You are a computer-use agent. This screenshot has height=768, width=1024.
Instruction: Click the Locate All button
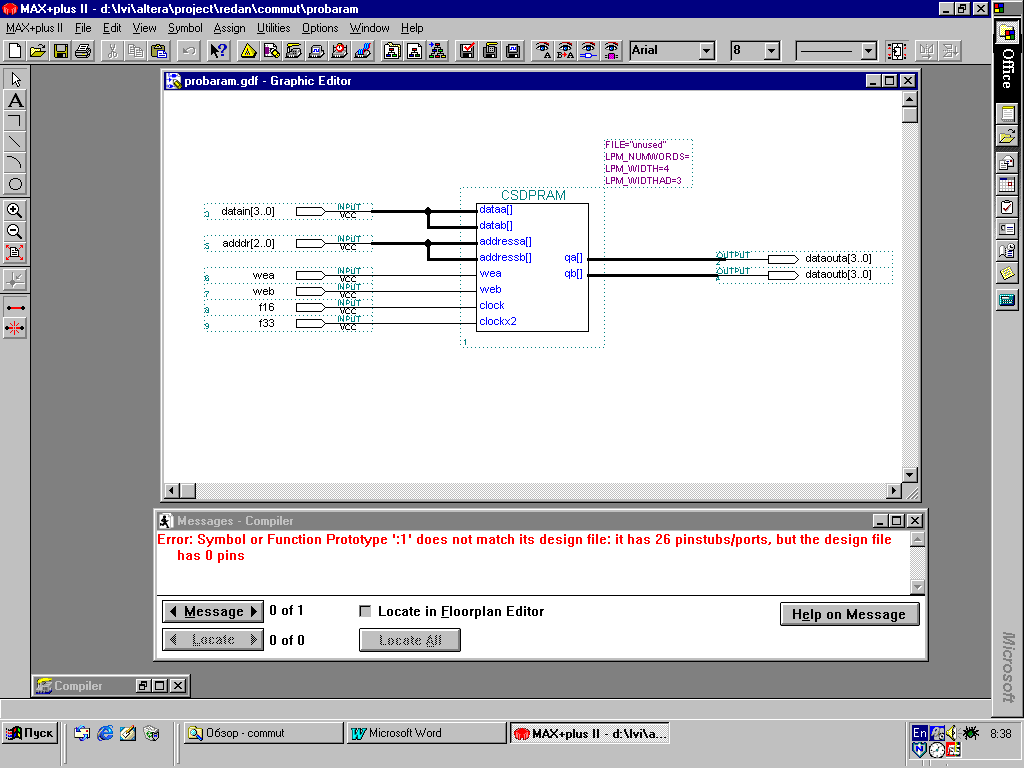point(409,640)
